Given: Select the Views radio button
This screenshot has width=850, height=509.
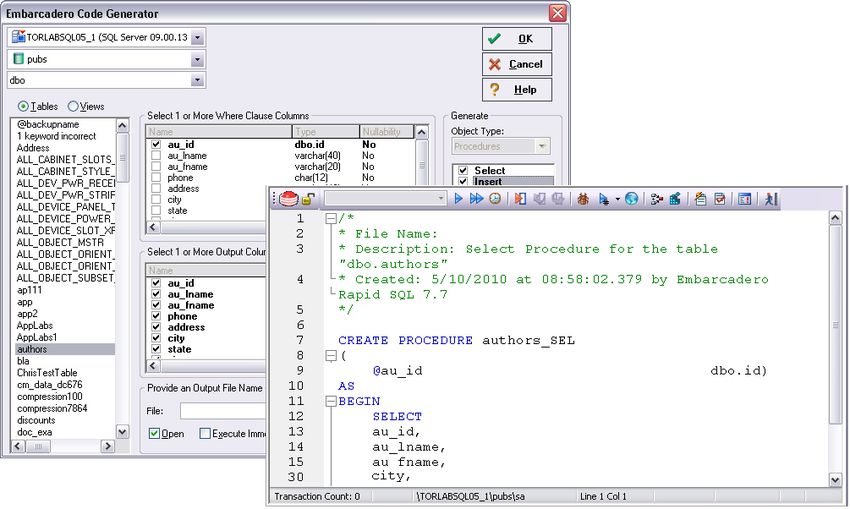Looking at the screenshot, I should coord(73,106).
